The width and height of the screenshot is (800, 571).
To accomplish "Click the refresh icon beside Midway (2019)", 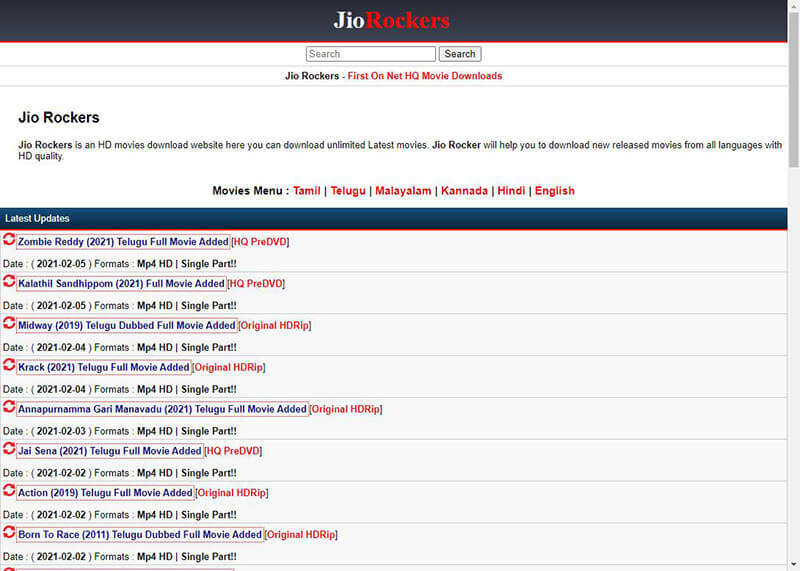I will (9, 322).
